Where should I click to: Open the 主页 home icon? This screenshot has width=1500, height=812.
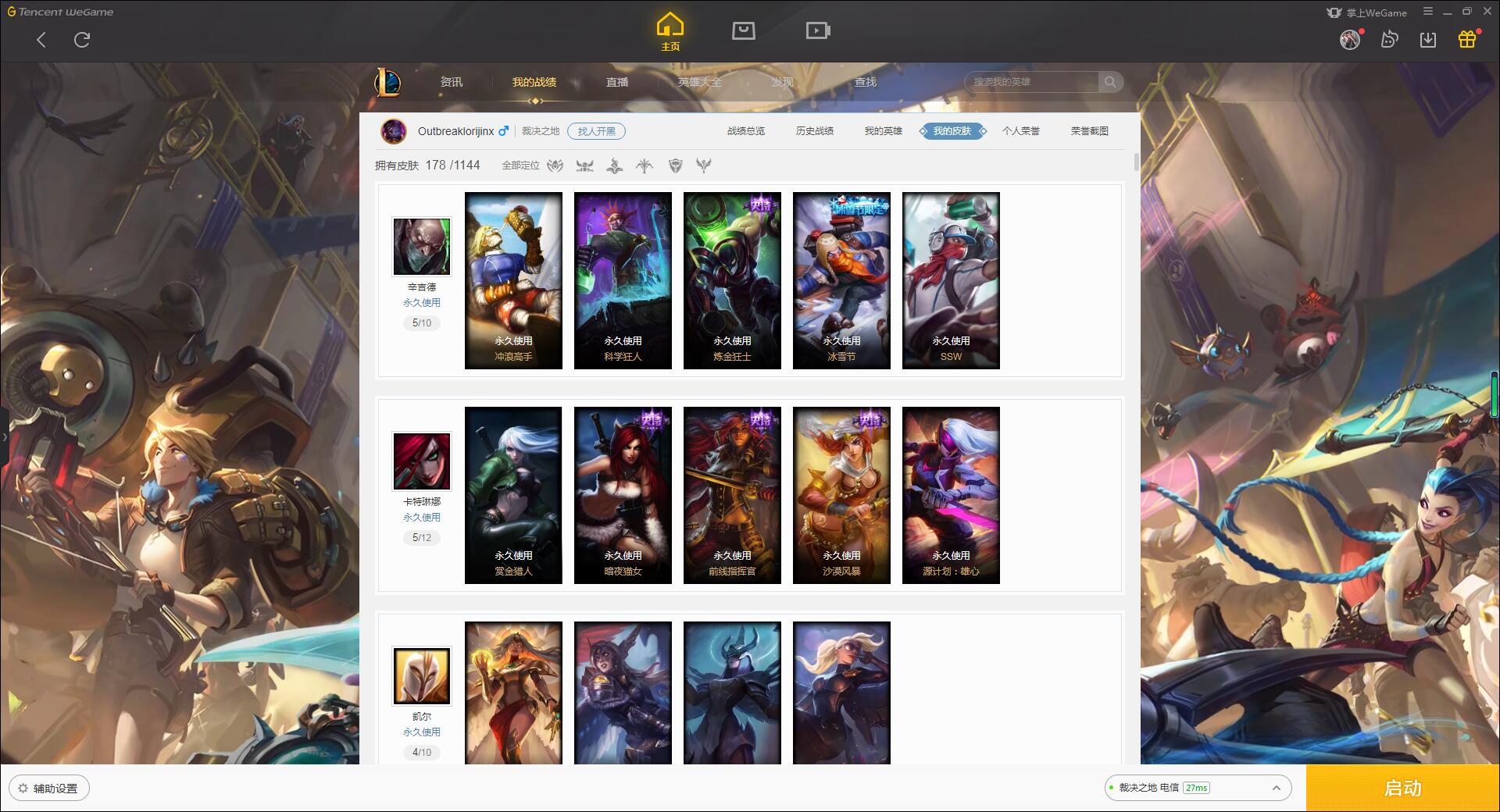(x=670, y=31)
